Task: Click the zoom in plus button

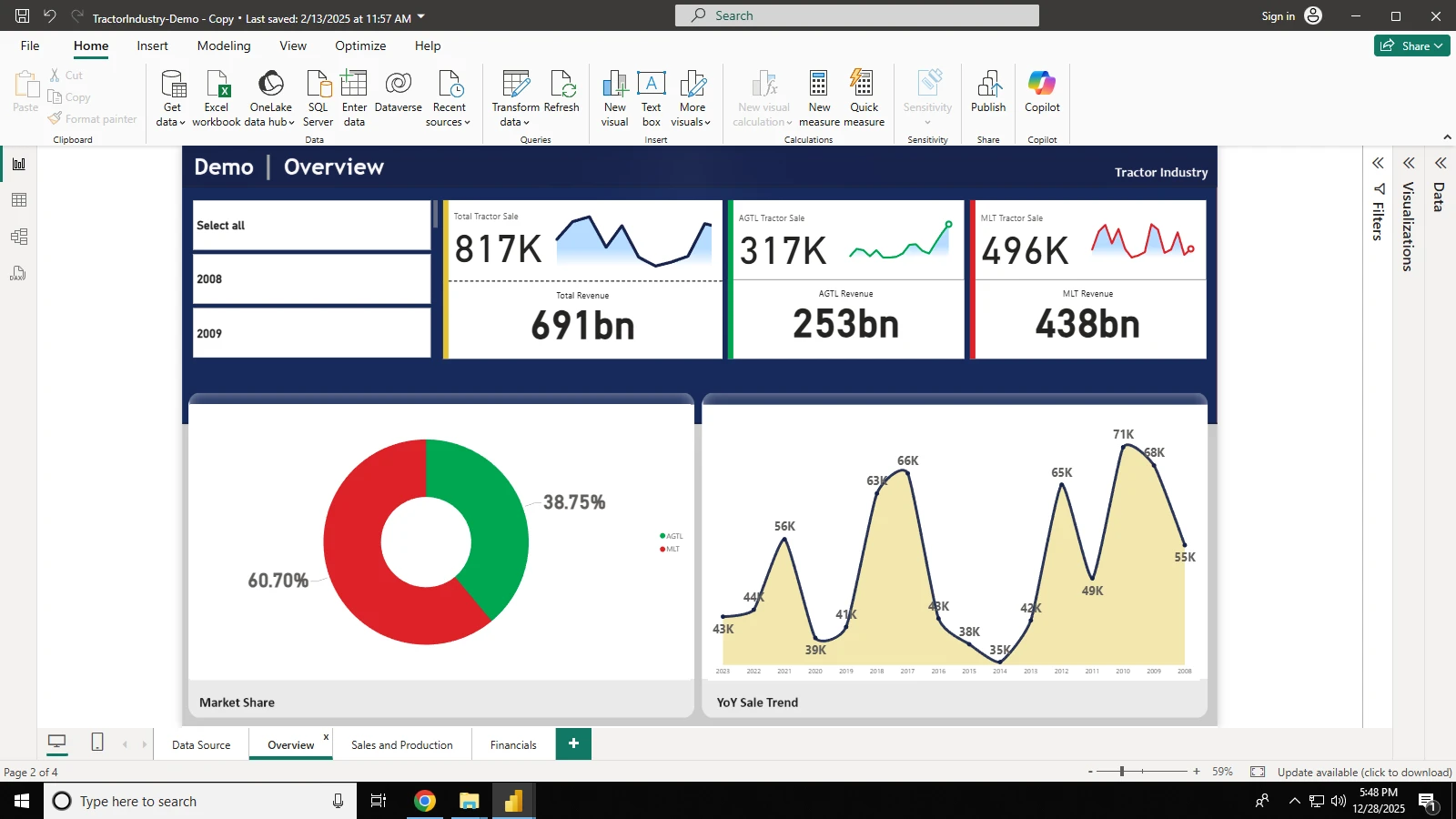Action: [x=1197, y=772]
